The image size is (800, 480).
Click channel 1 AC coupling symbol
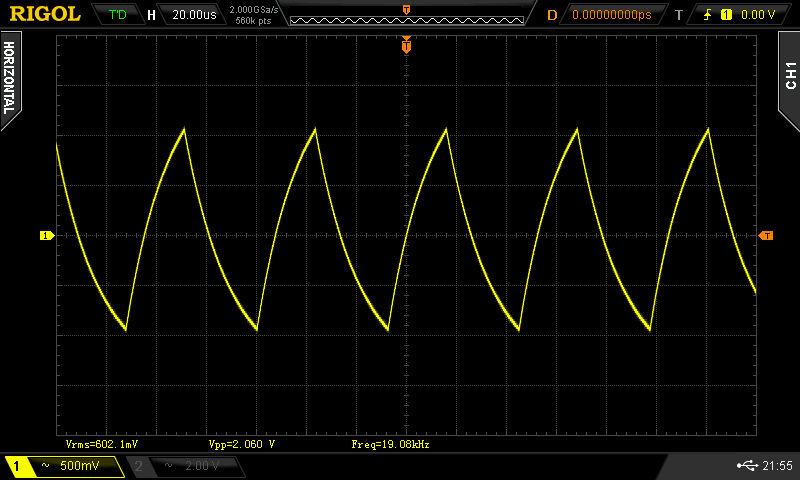[x=45, y=465]
